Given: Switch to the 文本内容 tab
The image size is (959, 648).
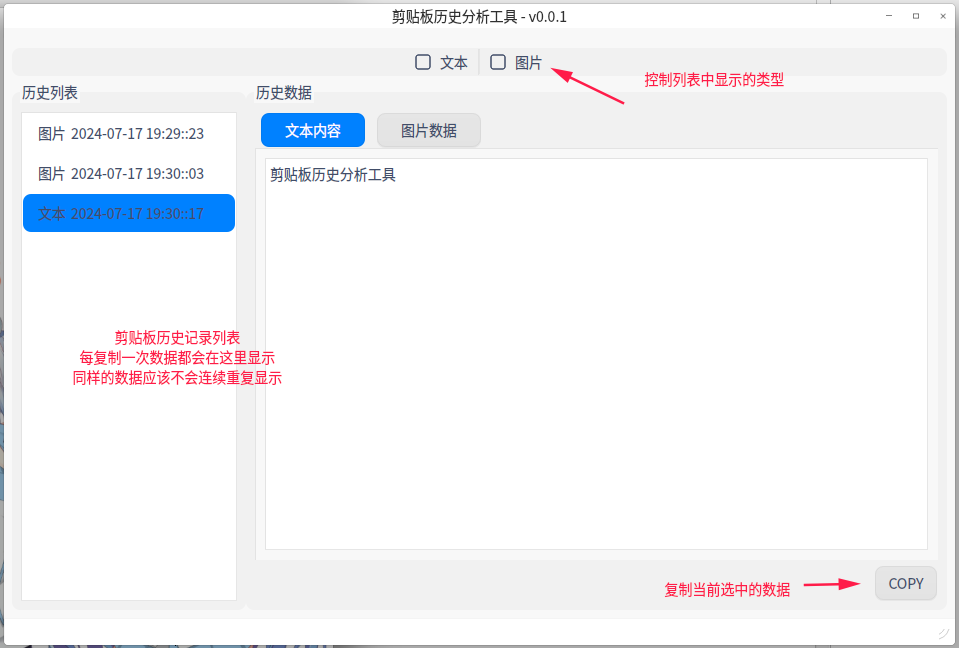Looking at the screenshot, I should [313, 130].
